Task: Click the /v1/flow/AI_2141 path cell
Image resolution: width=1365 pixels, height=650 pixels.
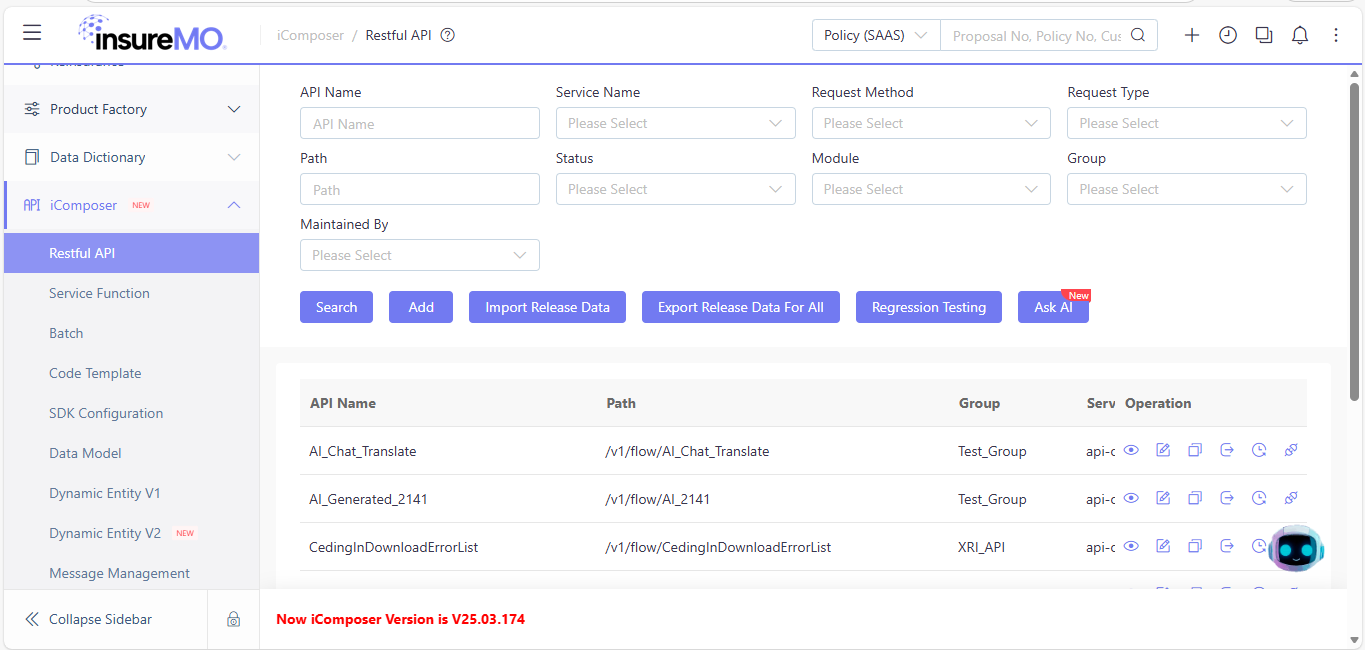Action: pos(658,499)
